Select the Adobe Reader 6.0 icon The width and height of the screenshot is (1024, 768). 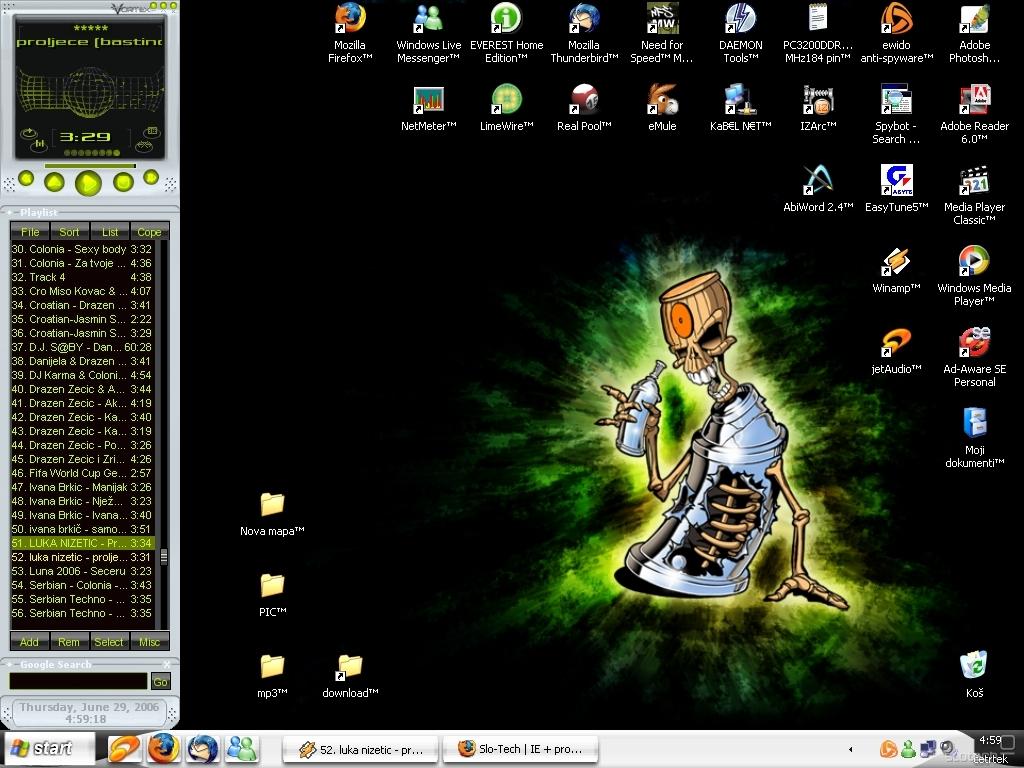(974, 114)
